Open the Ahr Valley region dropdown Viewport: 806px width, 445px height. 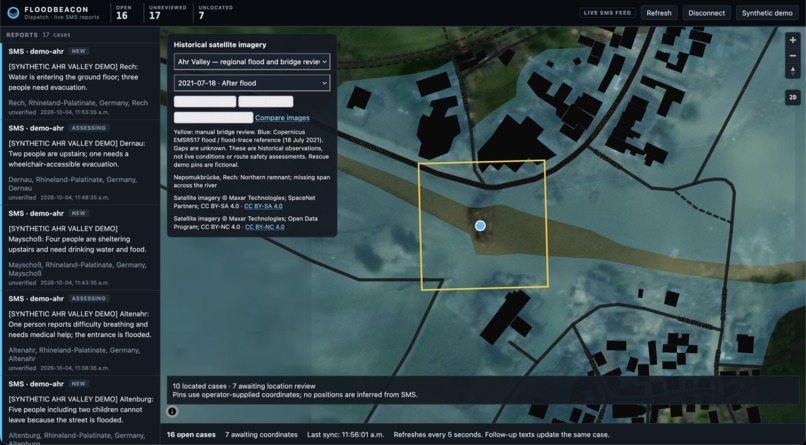tap(252, 62)
